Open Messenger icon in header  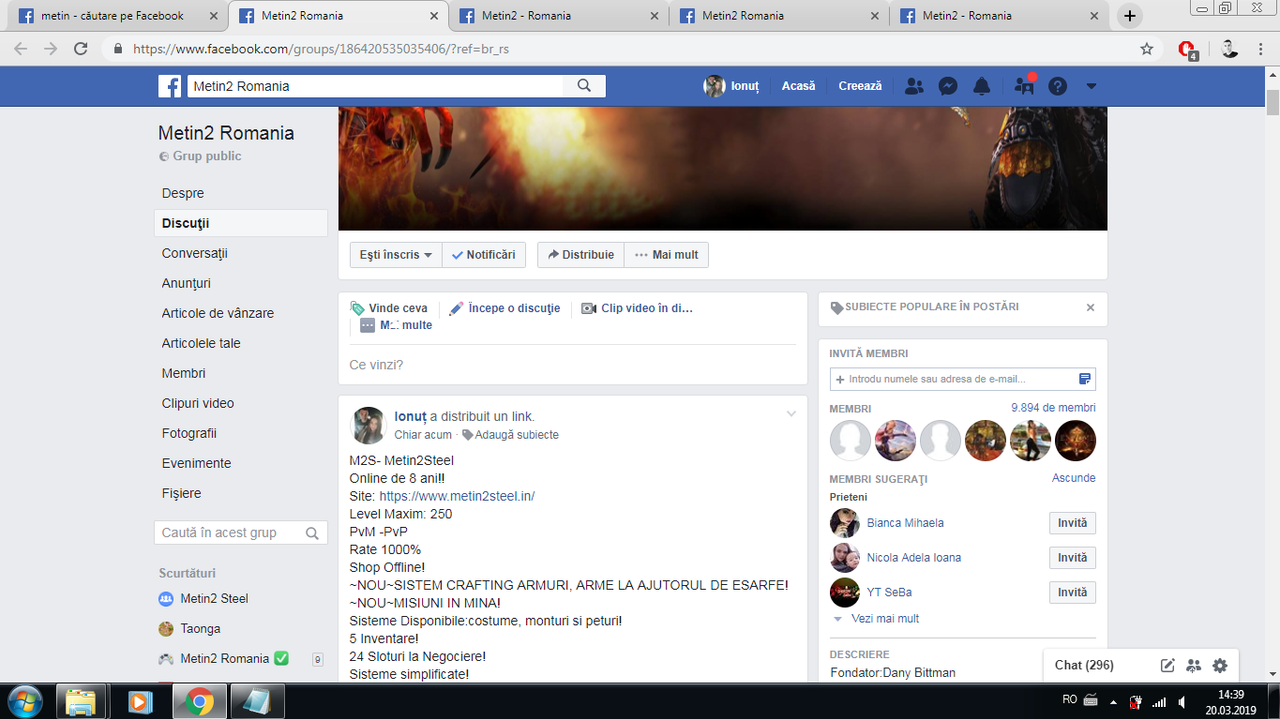tap(948, 86)
